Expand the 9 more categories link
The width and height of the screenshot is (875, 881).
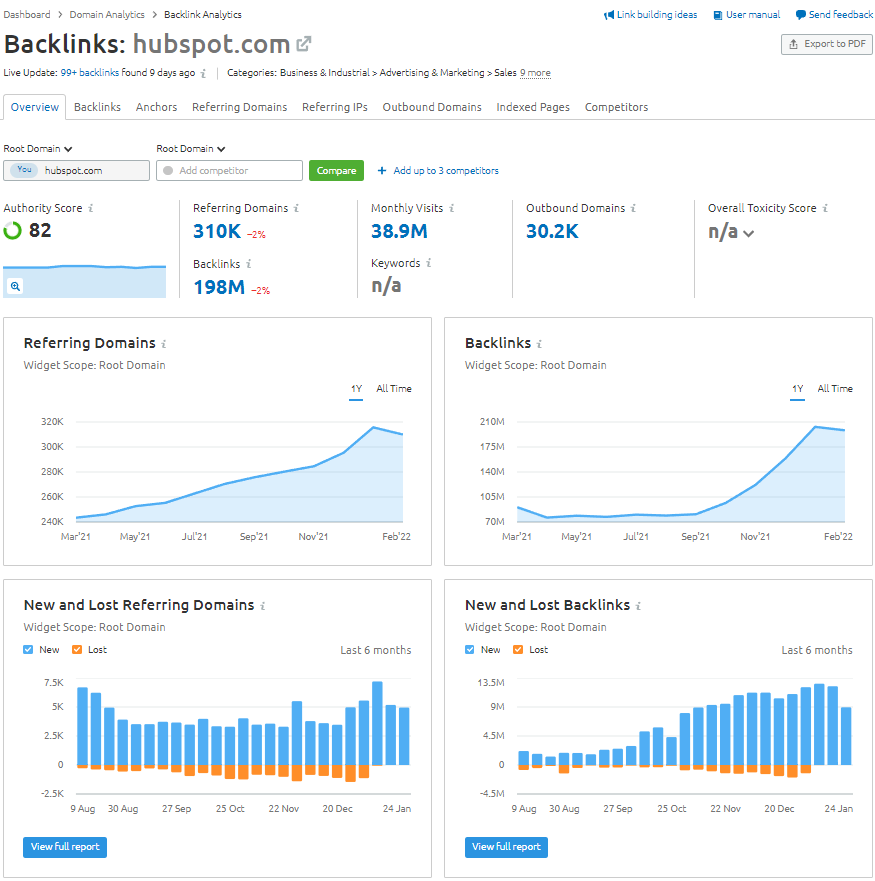[535, 73]
